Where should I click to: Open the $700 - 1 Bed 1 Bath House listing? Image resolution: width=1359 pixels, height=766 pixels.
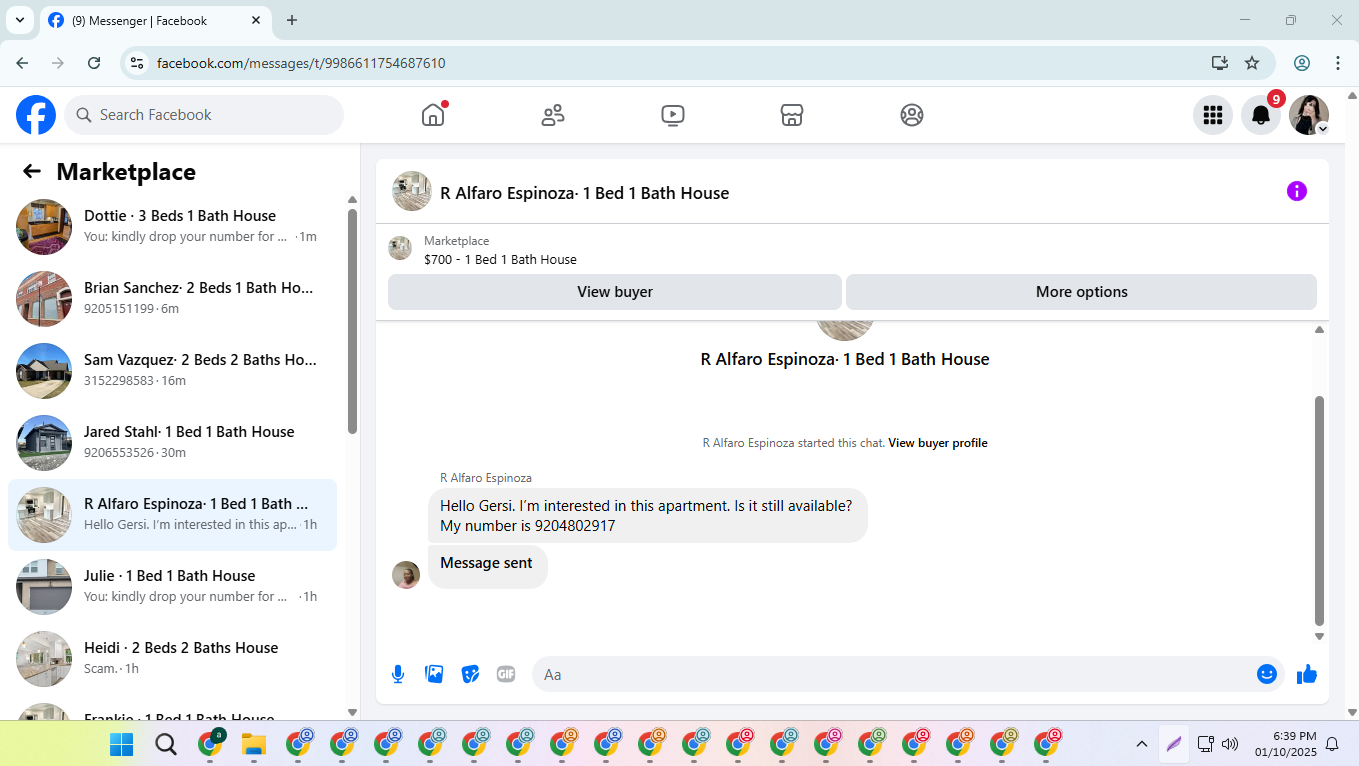tap(500, 259)
